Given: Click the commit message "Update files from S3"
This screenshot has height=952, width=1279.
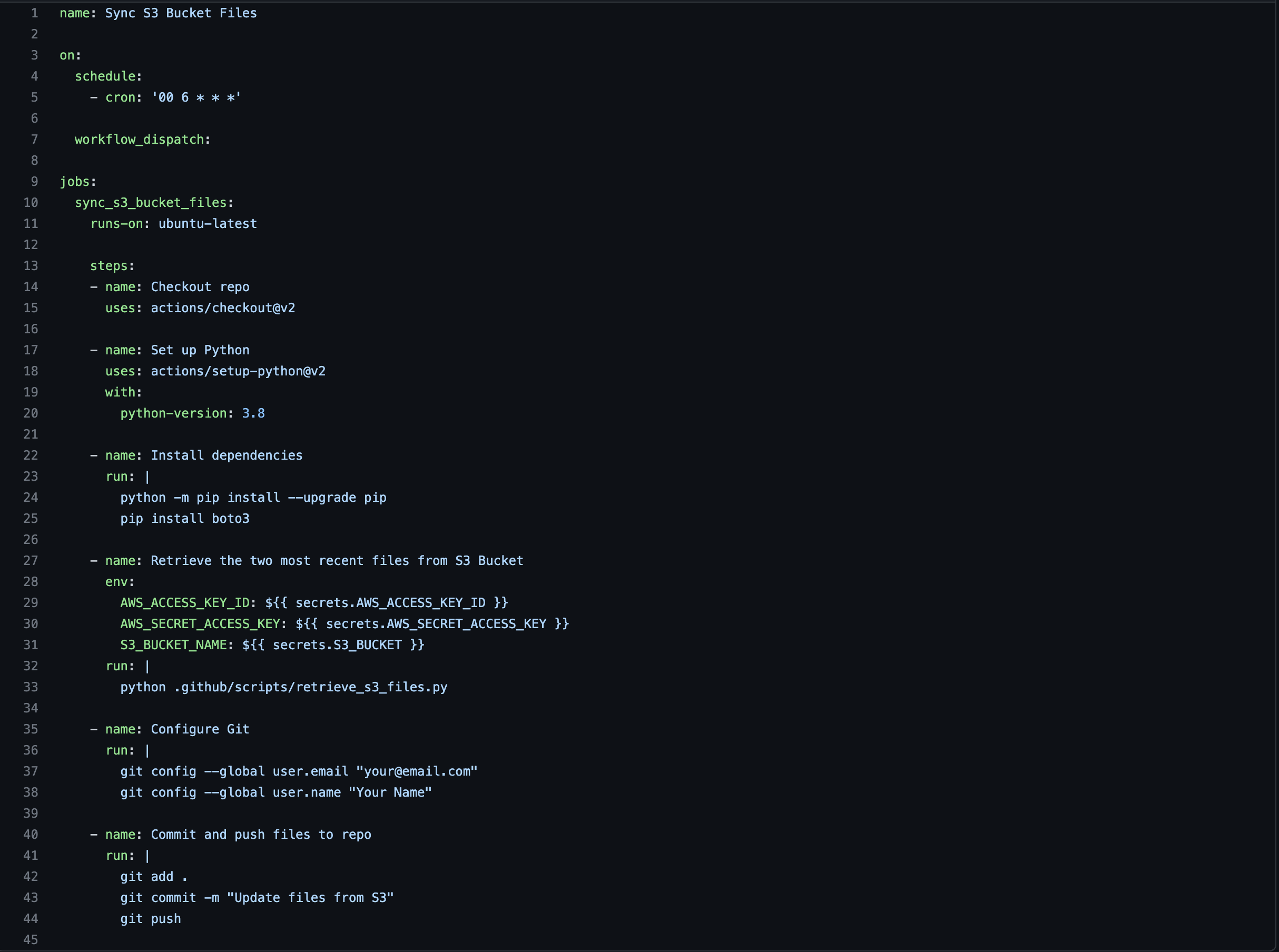Looking at the screenshot, I should pyautogui.click(x=310, y=898).
